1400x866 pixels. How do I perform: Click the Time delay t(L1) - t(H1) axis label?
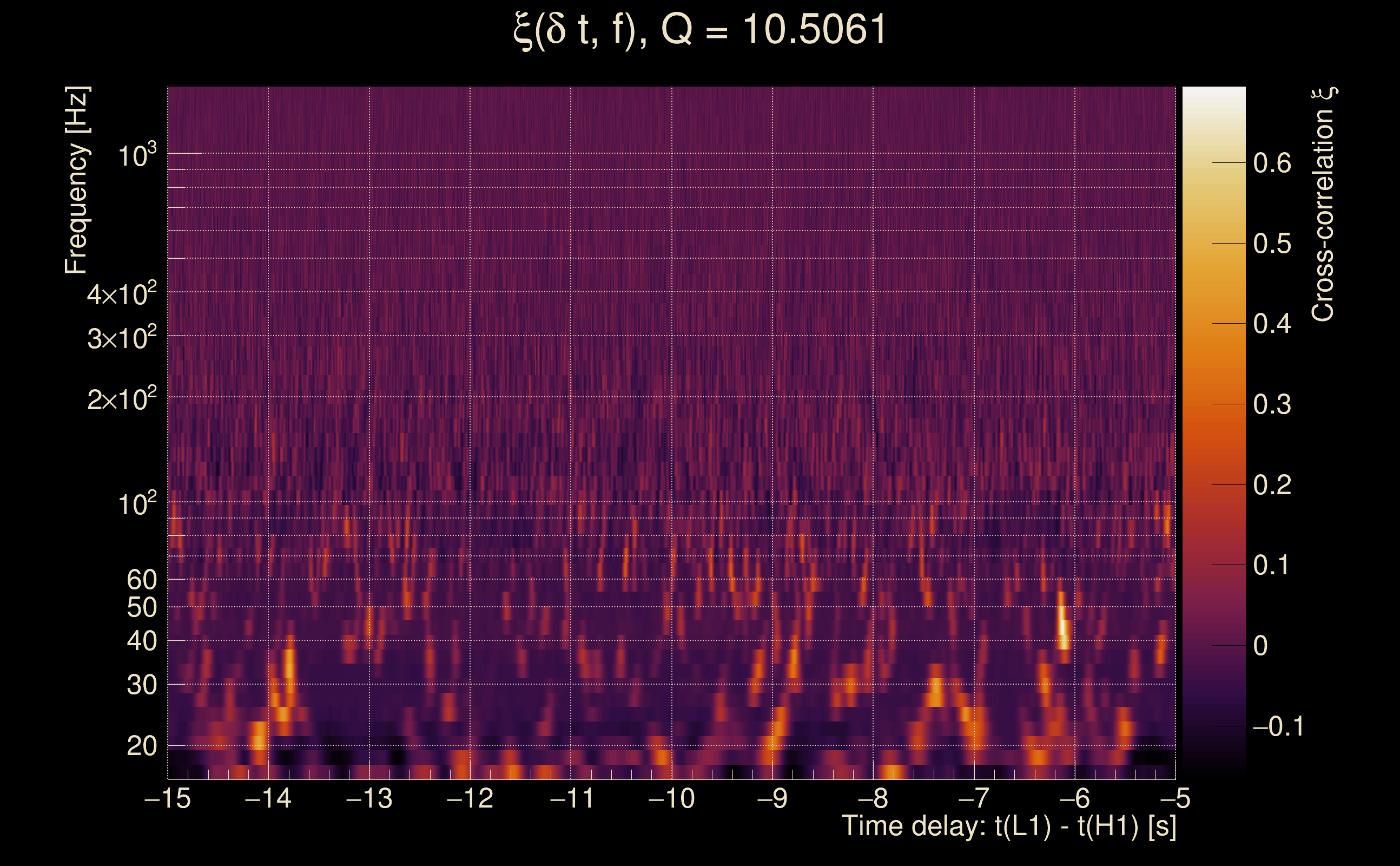point(1008,826)
